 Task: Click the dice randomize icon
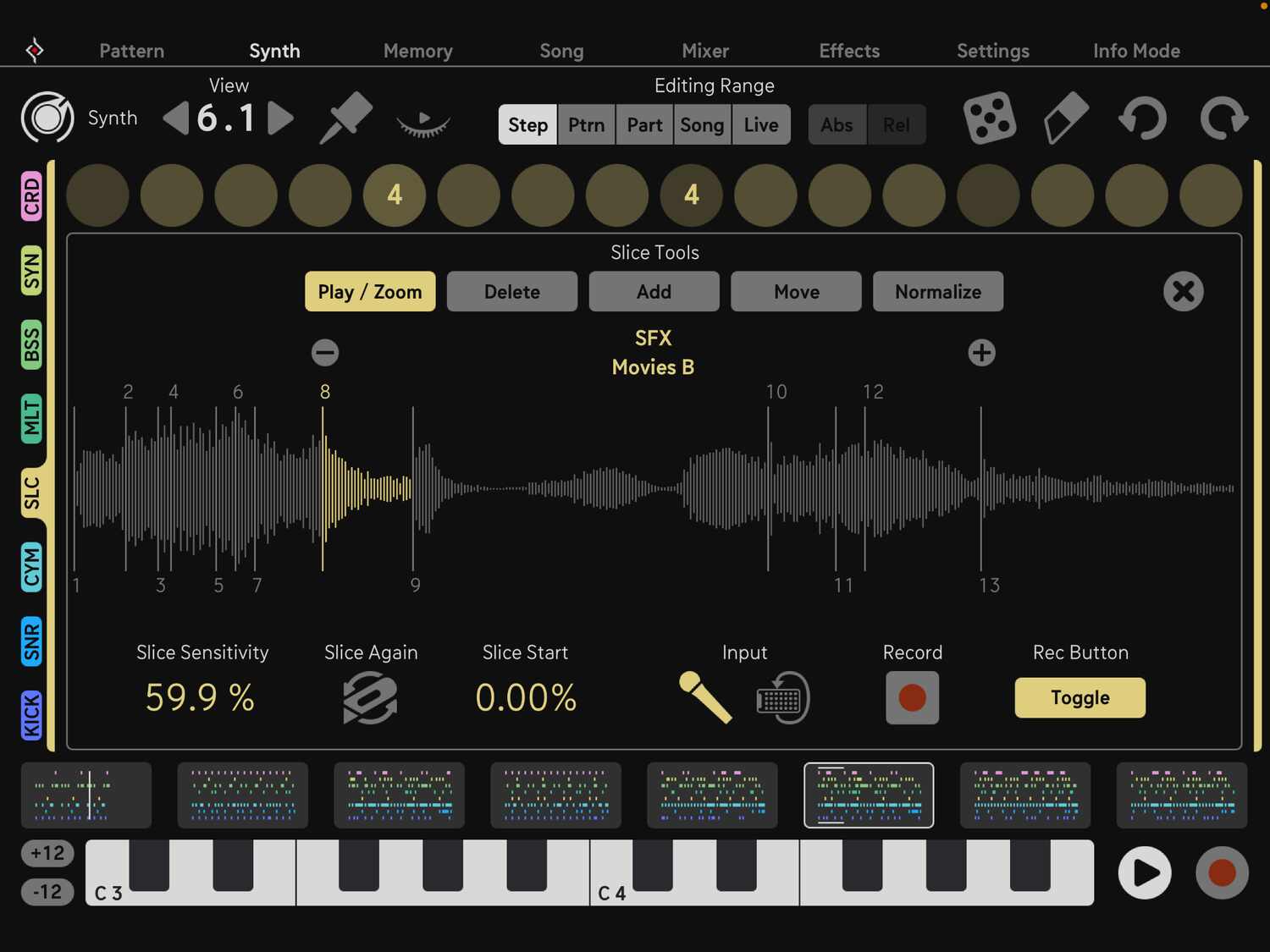(x=989, y=118)
